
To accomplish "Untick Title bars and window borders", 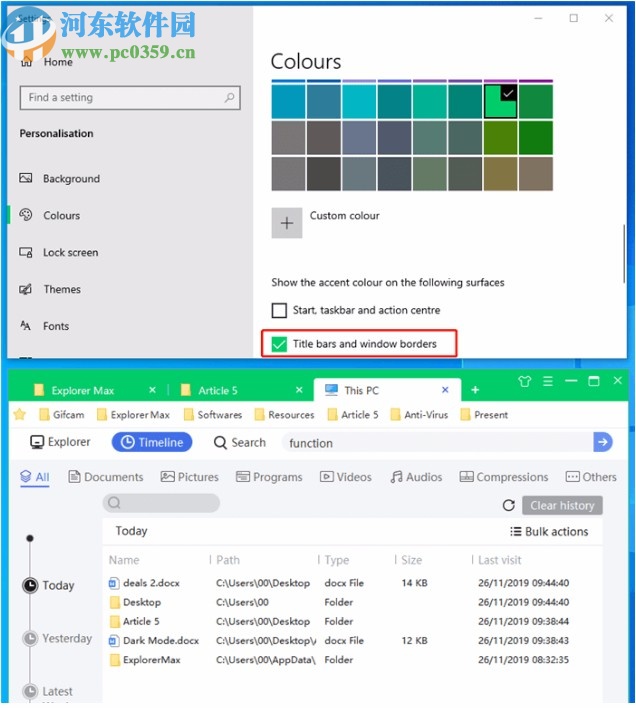I will pyautogui.click(x=280, y=344).
